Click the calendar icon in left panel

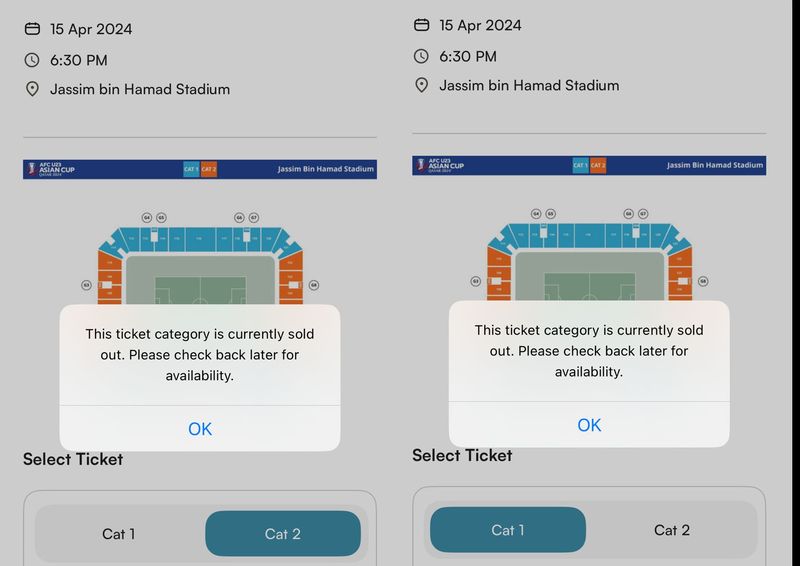pyautogui.click(x=32, y=29)
